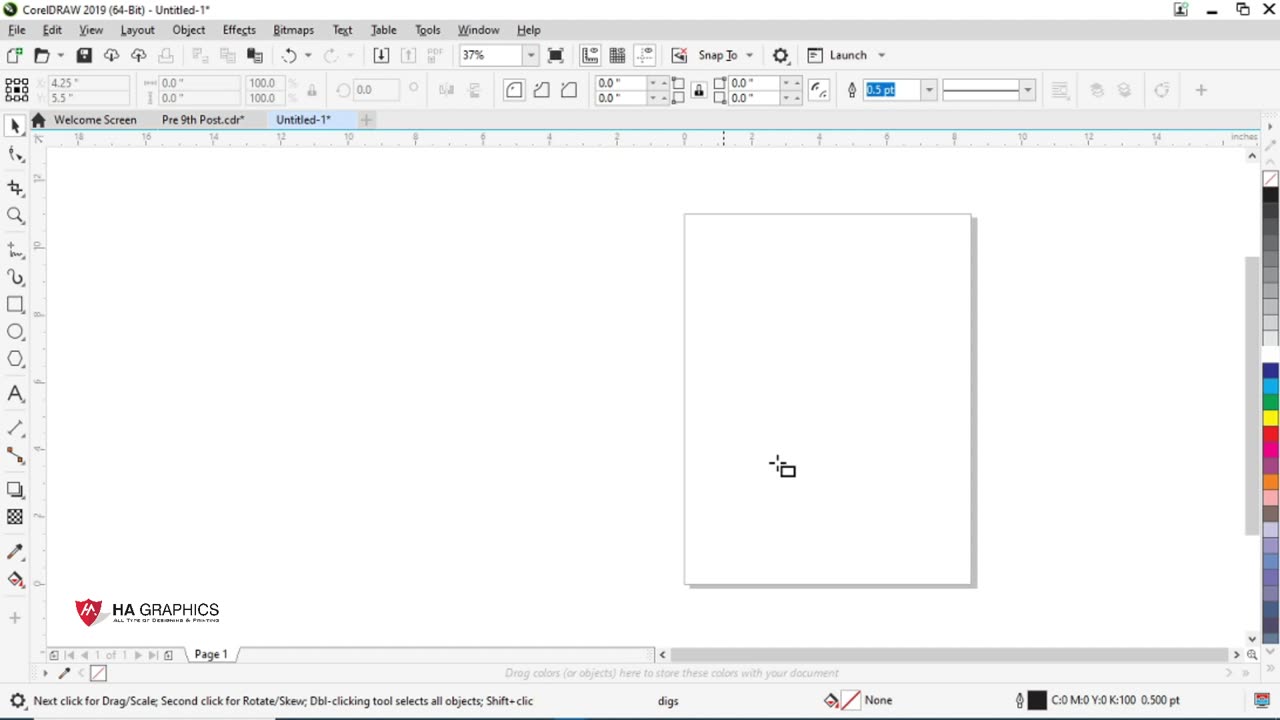The height and width of the screenshot is (720, 1280).
Task: Create a new document
Action: tap(14, 55)
